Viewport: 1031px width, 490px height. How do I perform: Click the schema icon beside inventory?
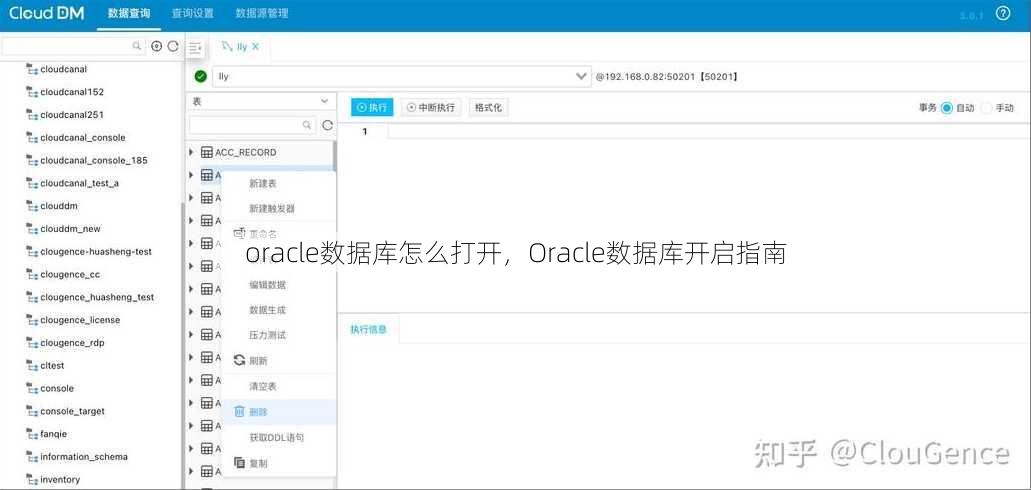click(32, 479)
